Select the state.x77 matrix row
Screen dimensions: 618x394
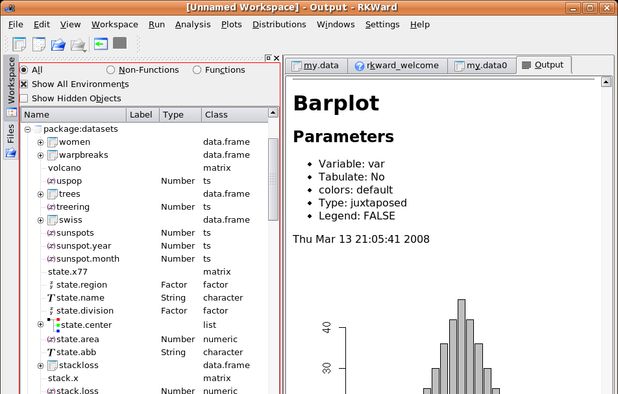144,272
